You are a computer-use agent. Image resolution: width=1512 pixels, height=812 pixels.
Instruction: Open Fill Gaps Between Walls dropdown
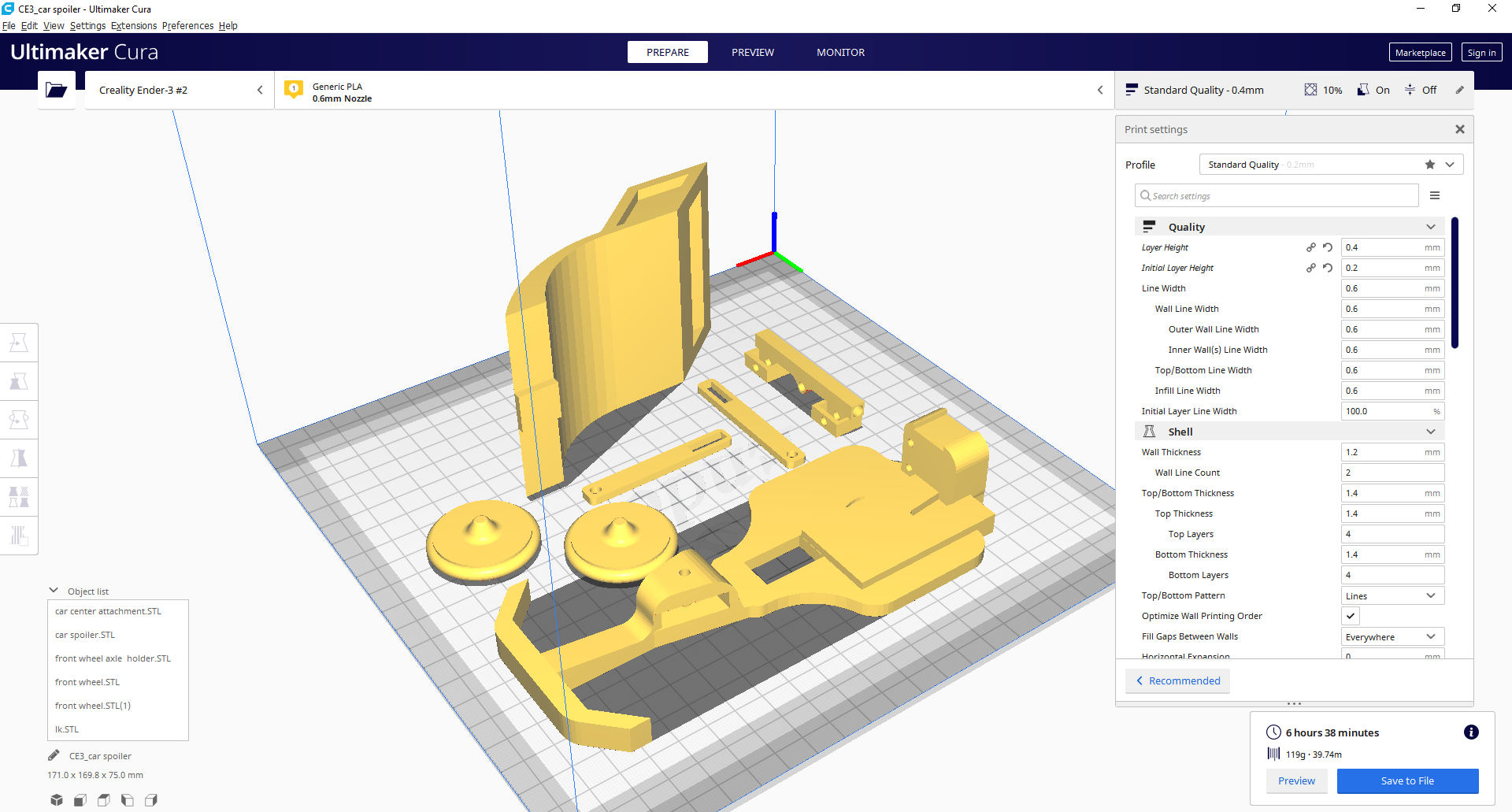pyautogui.click(x=1393, y=636)
